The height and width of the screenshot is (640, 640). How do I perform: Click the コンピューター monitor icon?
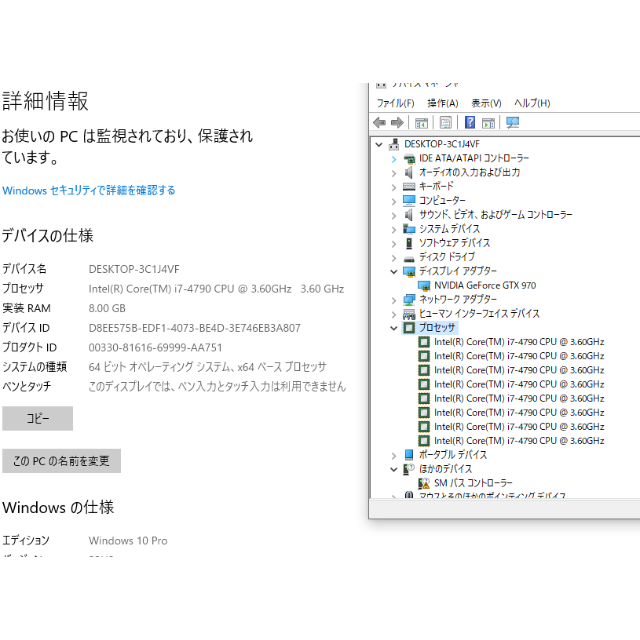point(409,200)
